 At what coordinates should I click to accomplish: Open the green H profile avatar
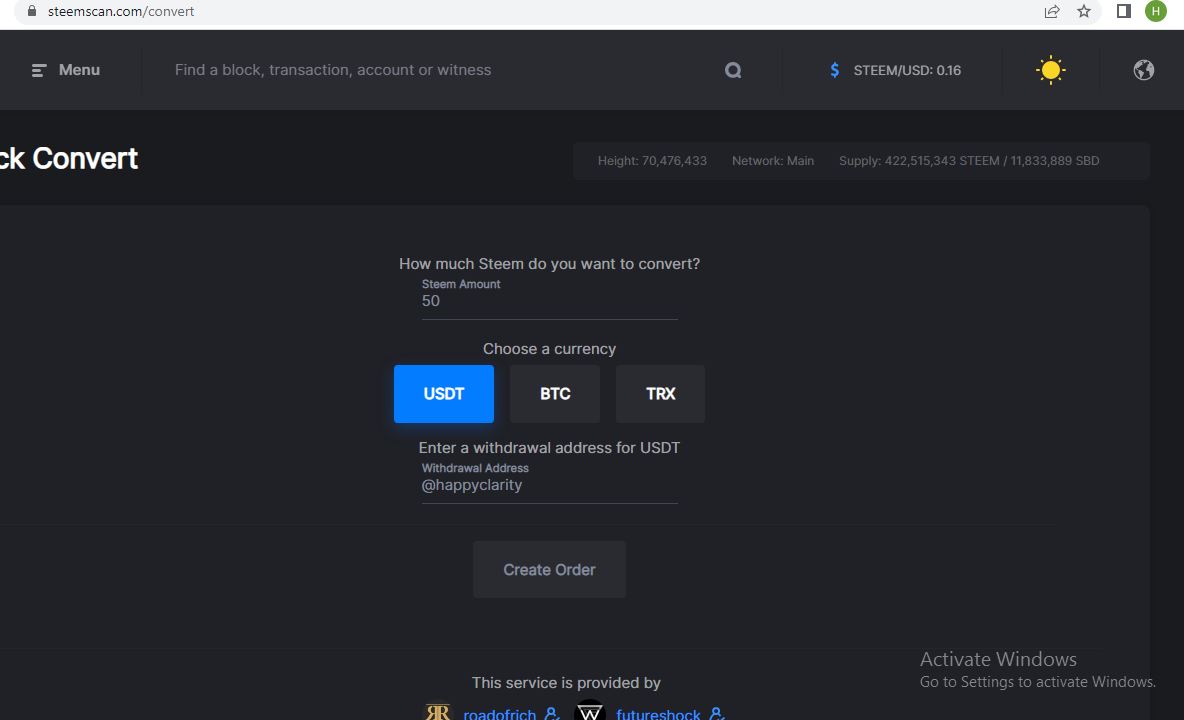point(1155,11)
